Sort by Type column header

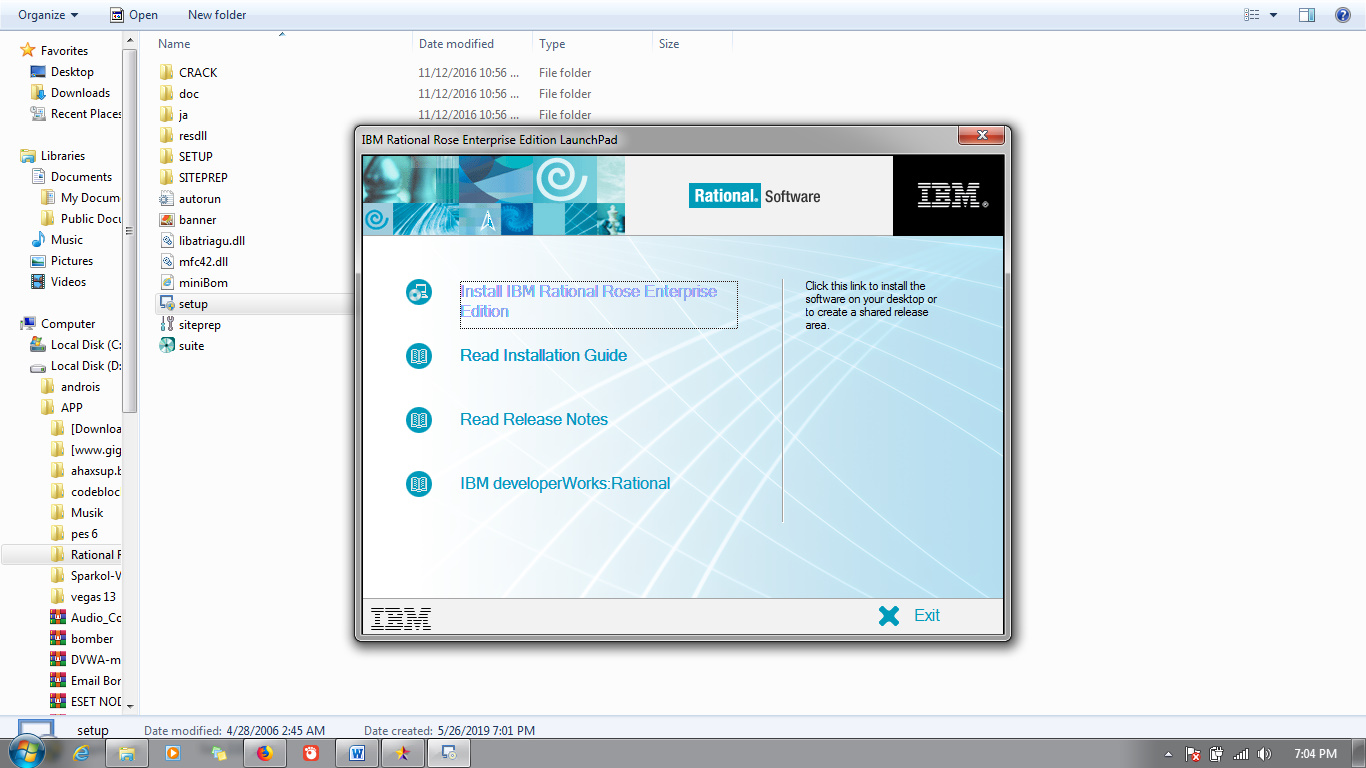552,44
